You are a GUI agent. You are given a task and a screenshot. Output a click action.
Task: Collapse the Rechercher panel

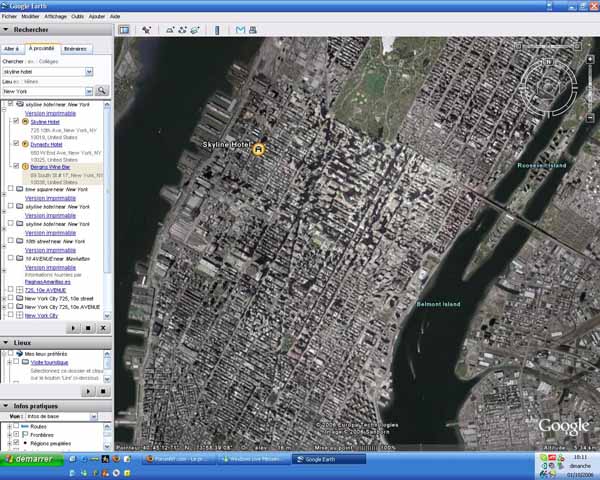tap(6, 29)
